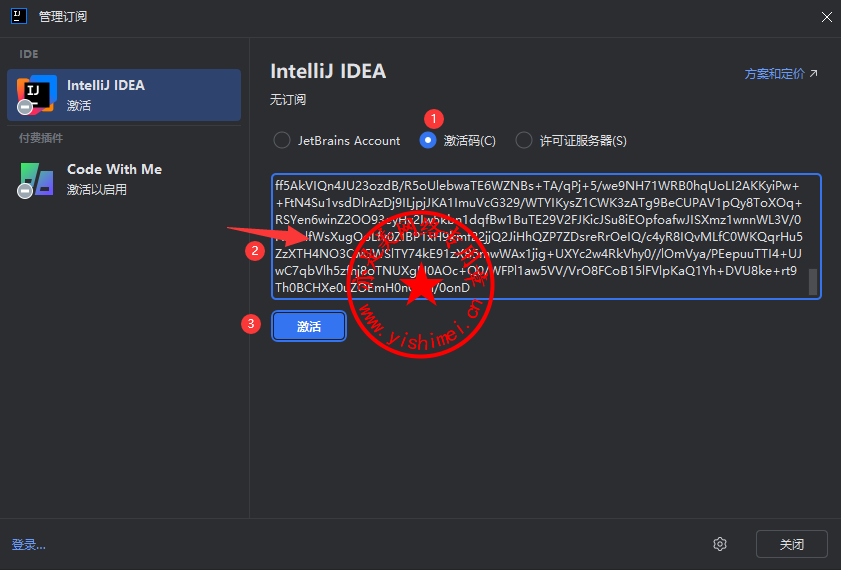Close the 管理订阅 window with X
Image resolution: width=841 pixels, height=570 pixels.
point(826,16)
